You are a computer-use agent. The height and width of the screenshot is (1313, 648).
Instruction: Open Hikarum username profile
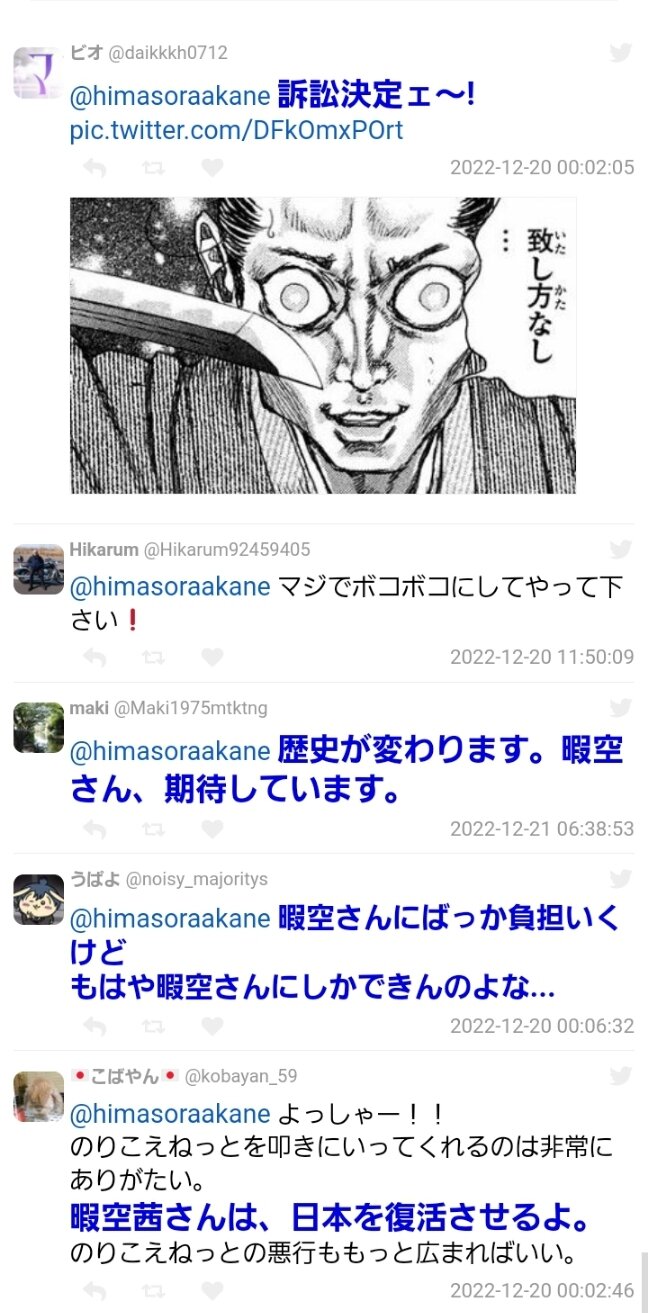point(104,549)
